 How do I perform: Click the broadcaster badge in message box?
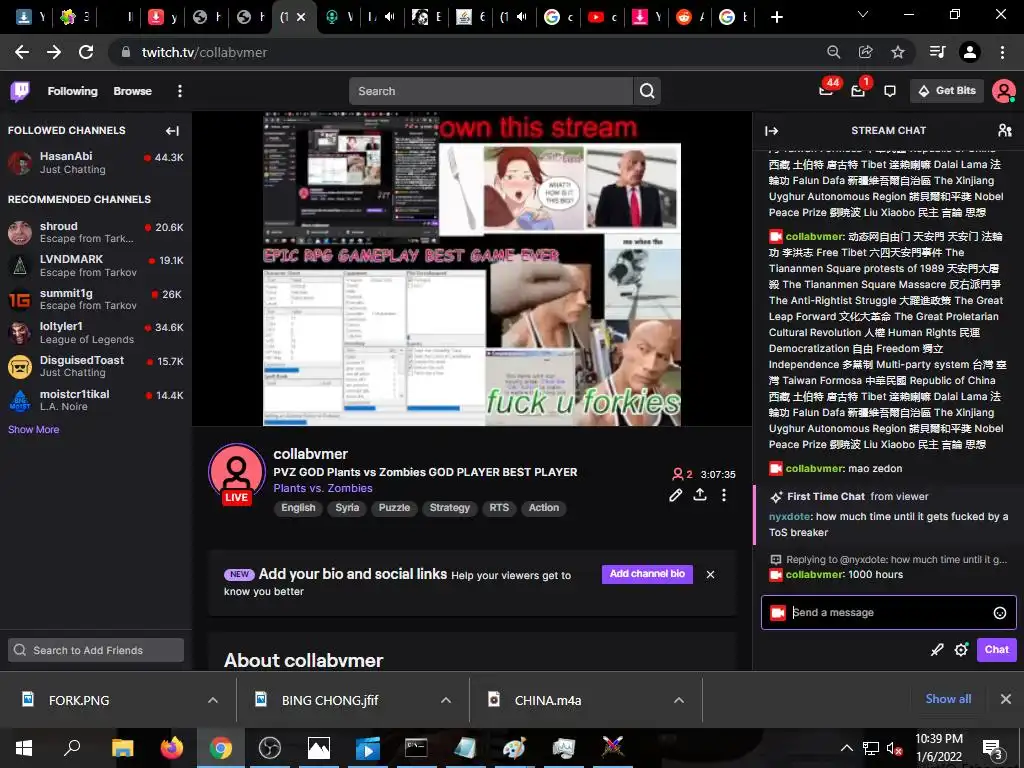(777, 613)
